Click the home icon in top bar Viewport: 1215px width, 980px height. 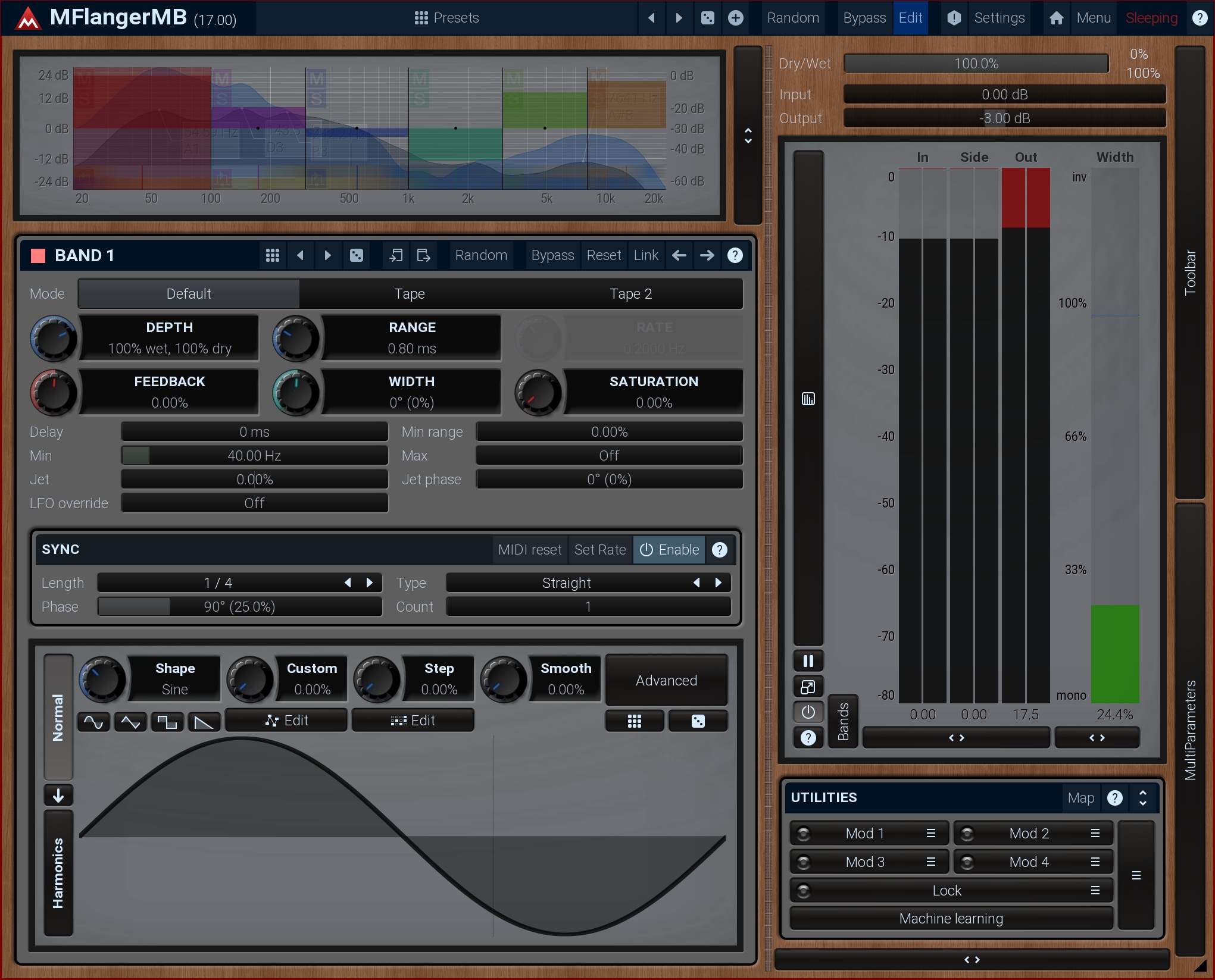point(1056,18)
